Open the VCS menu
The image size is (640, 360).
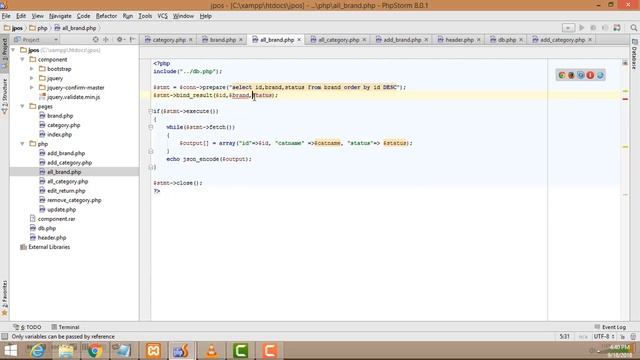162,16
